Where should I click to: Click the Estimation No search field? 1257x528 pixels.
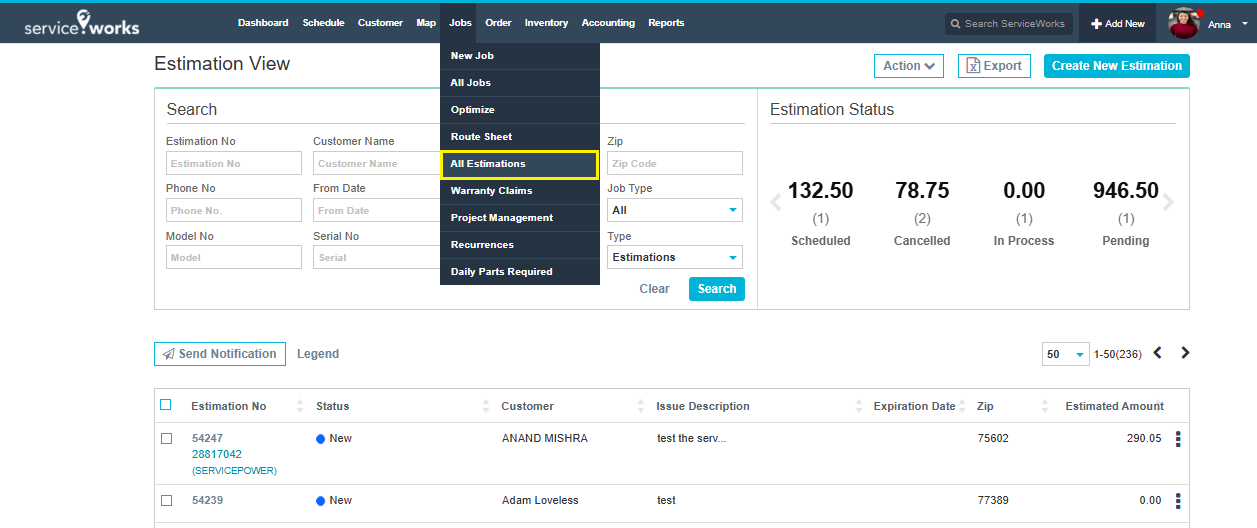(x=233, y=164)
